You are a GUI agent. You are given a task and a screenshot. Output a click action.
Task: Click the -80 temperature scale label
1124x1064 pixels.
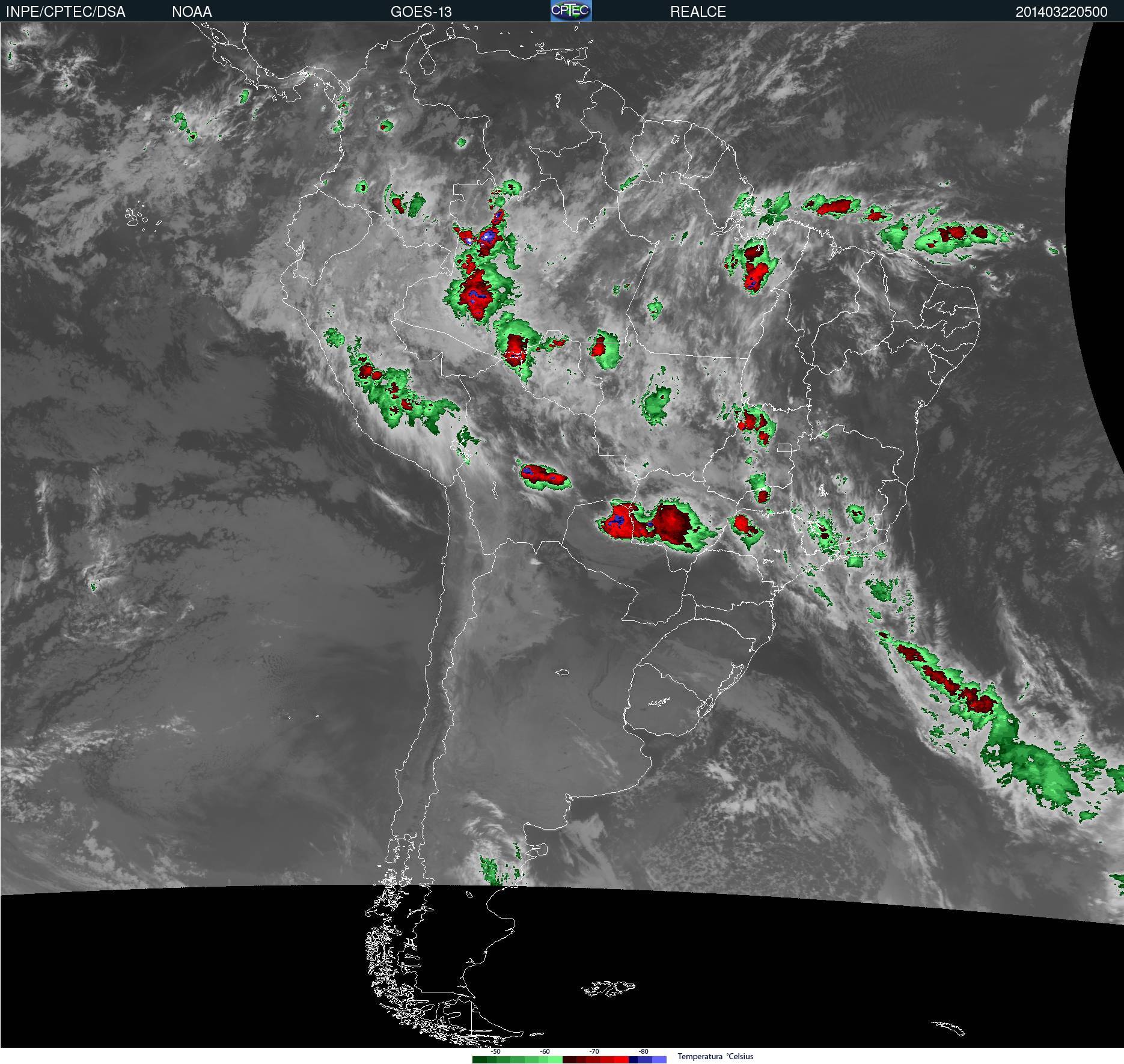643,1051
